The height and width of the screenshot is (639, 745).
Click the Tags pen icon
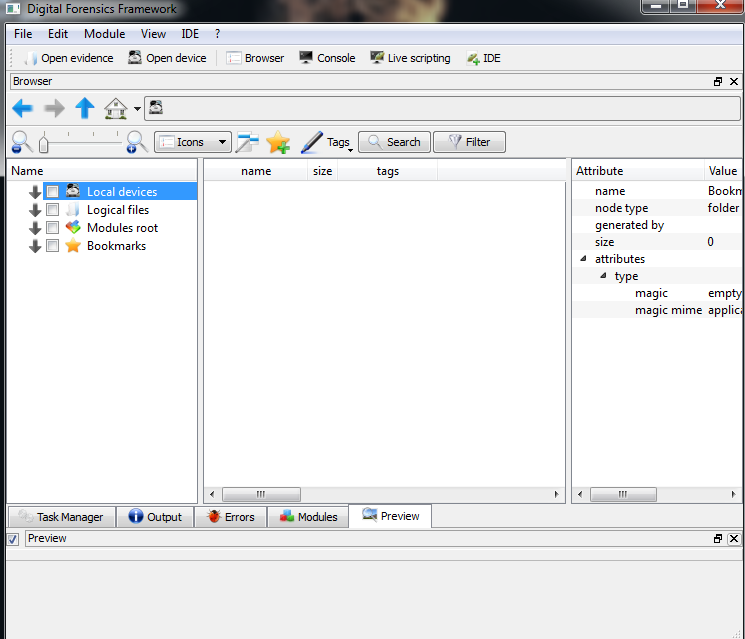click(312, 142)
